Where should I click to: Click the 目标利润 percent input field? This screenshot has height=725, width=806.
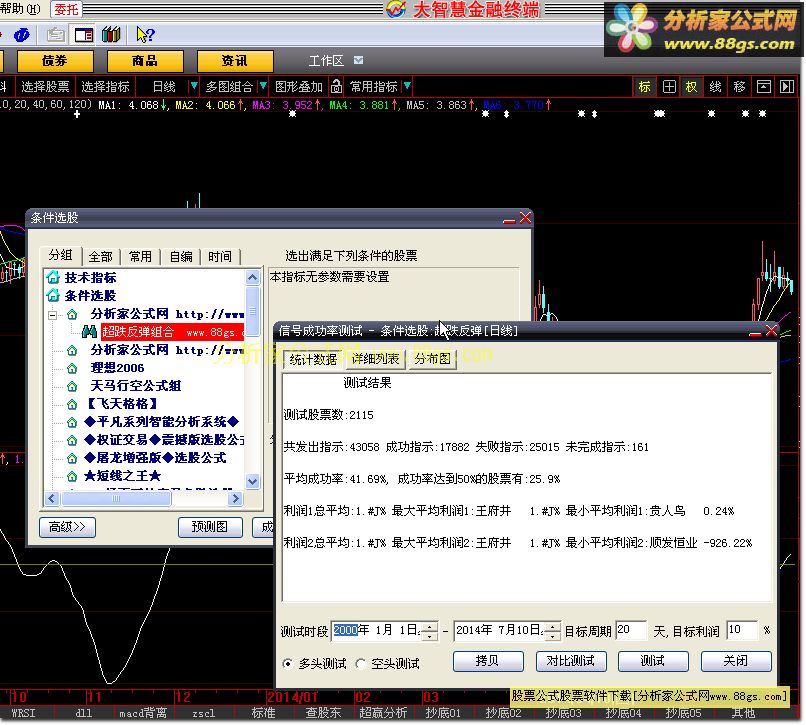pyautogui.click(x=742, y=630)
